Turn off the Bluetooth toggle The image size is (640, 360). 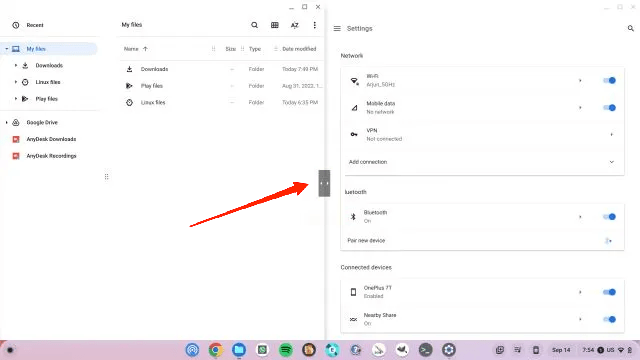pos(609,217)
